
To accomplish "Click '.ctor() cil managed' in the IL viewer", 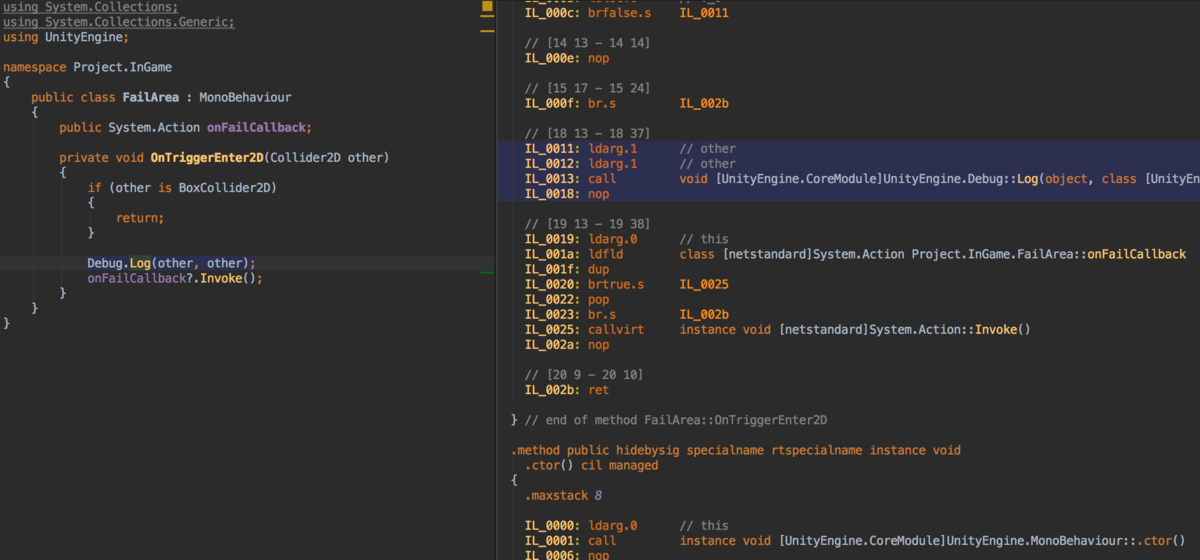I will [x=592, y=465].
